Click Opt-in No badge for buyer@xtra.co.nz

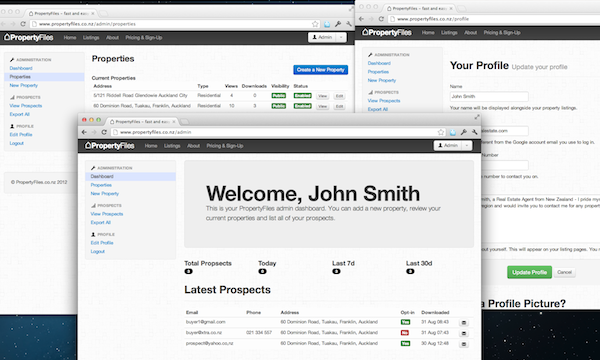point(404,333)
